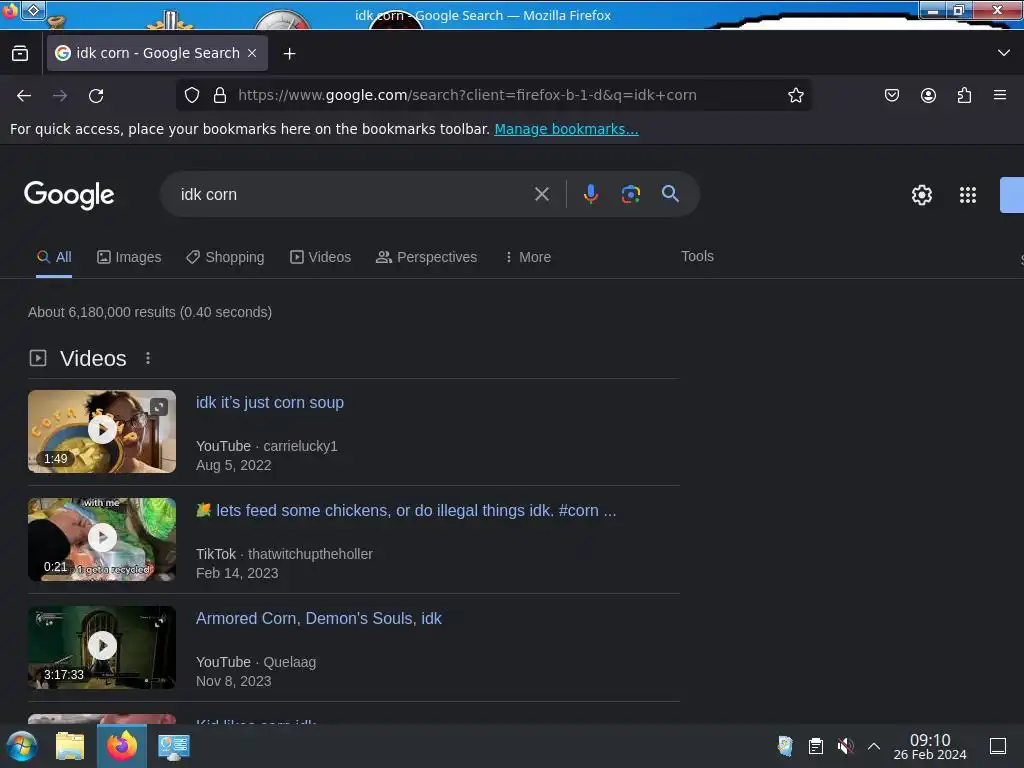Image resolution: width=1024 pixels, height=768 pixels.
Task: Select the All results tab
Action: [54, 257]
